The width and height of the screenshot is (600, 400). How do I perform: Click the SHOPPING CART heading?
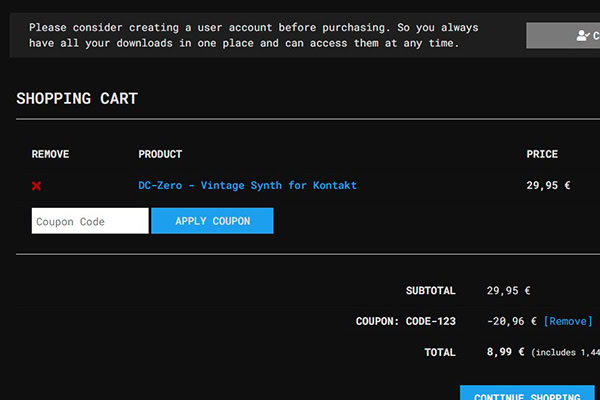pos(77,99)
